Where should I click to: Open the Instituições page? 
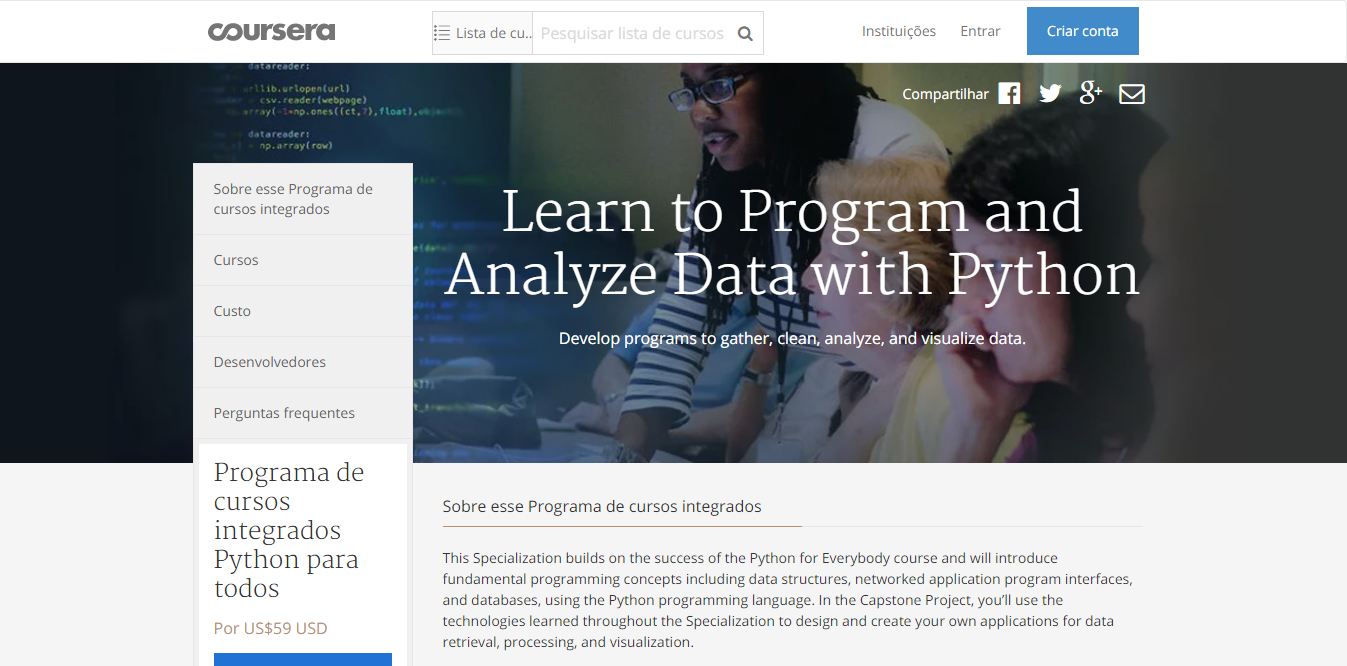pyautogui.click(x=898, y=31)
